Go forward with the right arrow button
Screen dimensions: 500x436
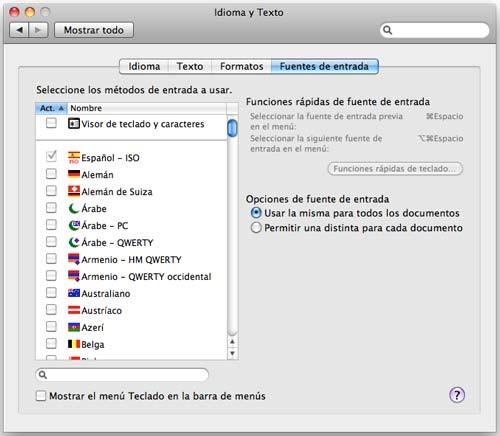coord(38,30)
